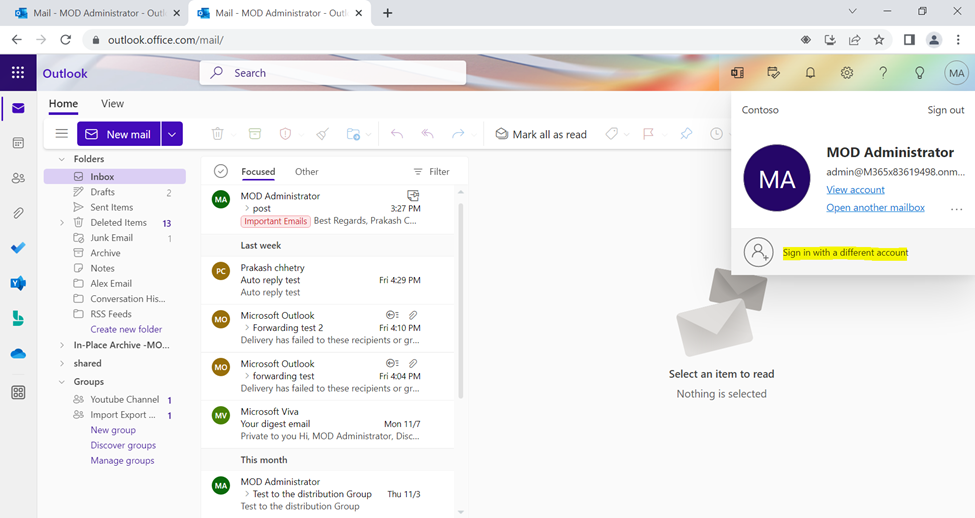Open Help question mark icon
This screenshot has width=975, height=518.
point(883,73)
